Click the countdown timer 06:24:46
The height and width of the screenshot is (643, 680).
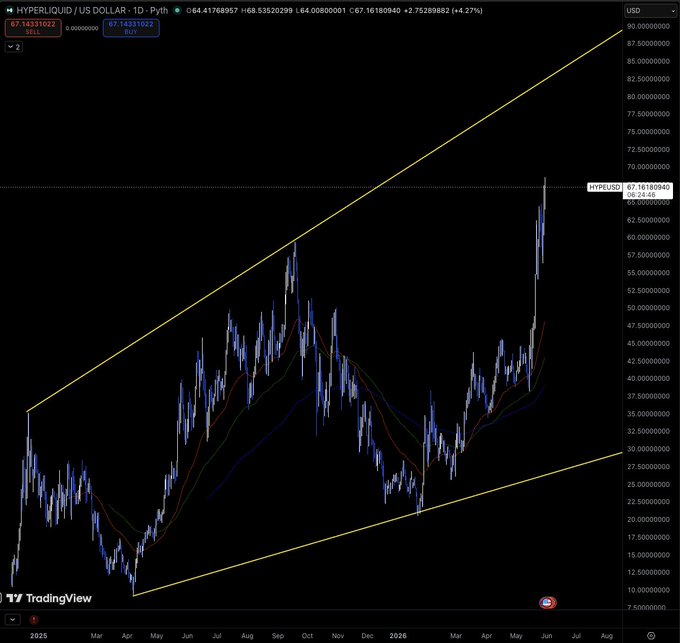click(x=641, y=195)
